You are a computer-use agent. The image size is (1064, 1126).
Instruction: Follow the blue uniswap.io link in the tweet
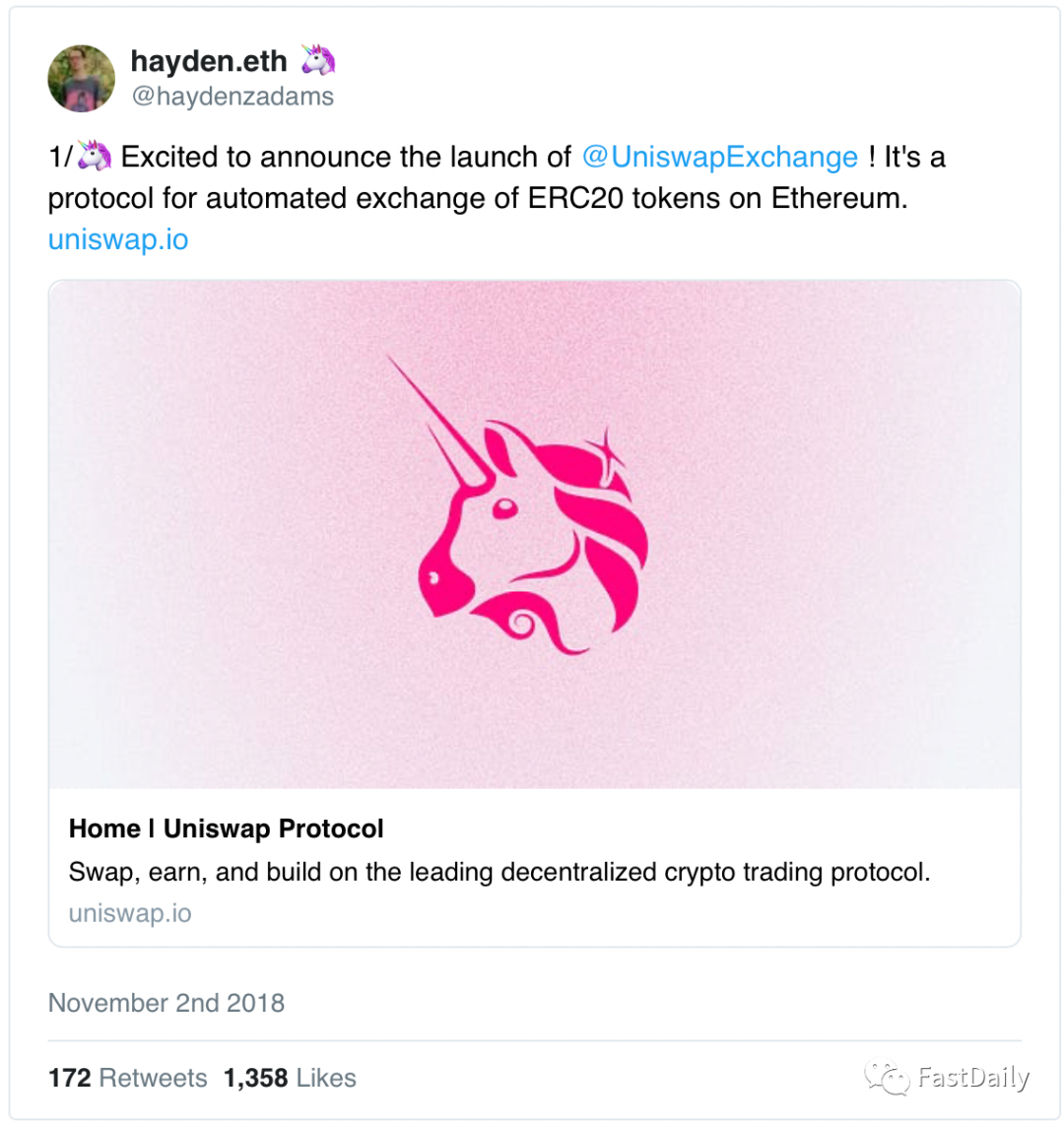(118, 239)
